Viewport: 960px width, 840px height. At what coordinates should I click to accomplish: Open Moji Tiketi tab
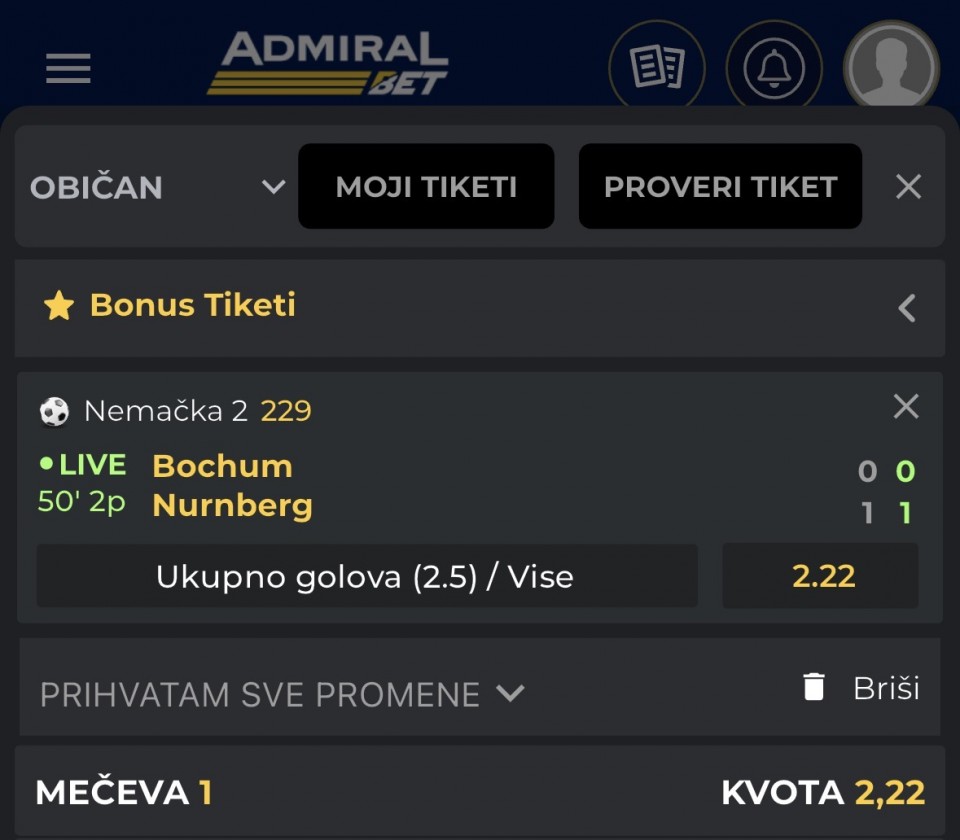[x=426, y=187]
